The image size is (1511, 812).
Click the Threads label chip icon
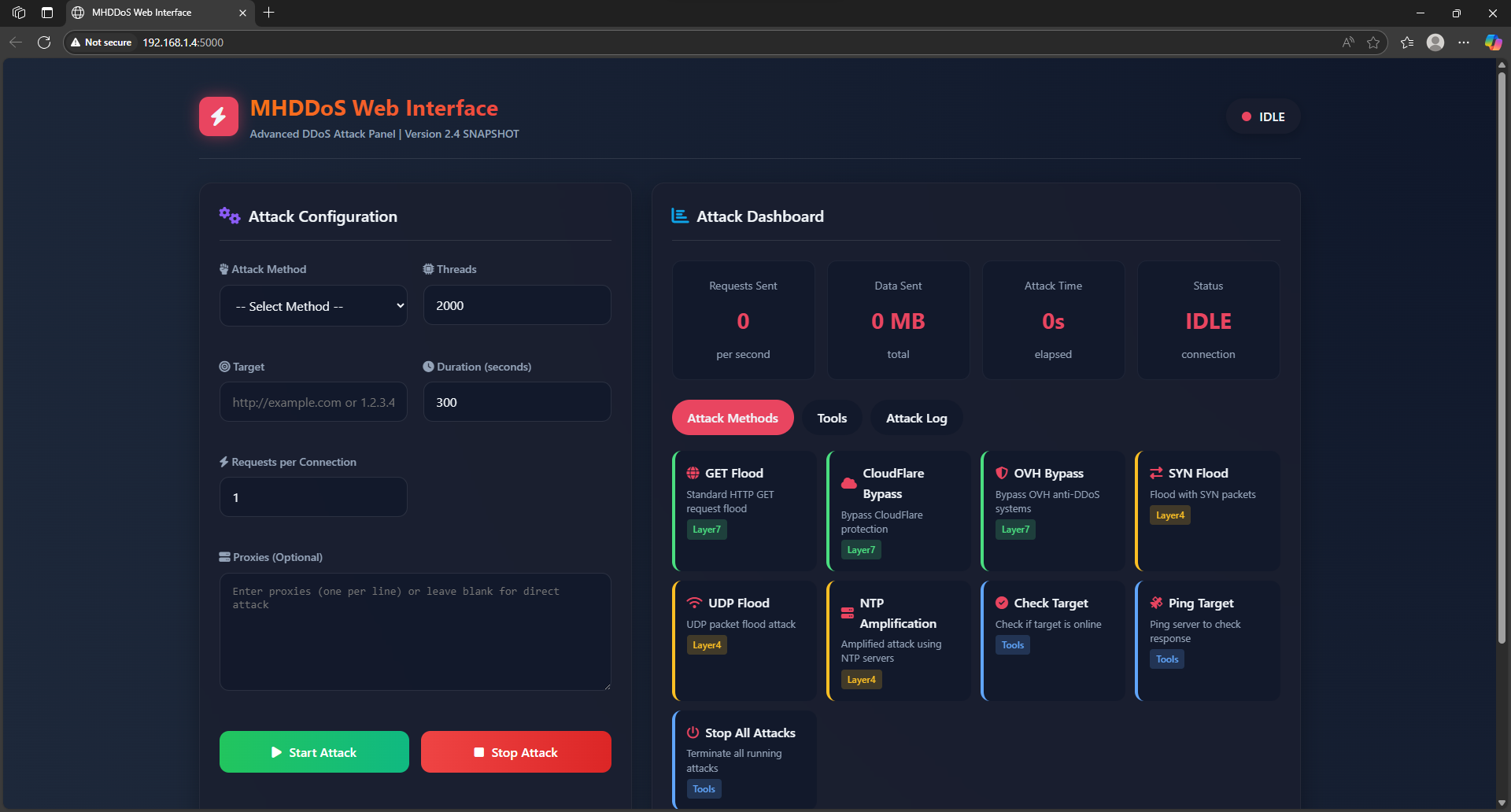pos(428,269)
